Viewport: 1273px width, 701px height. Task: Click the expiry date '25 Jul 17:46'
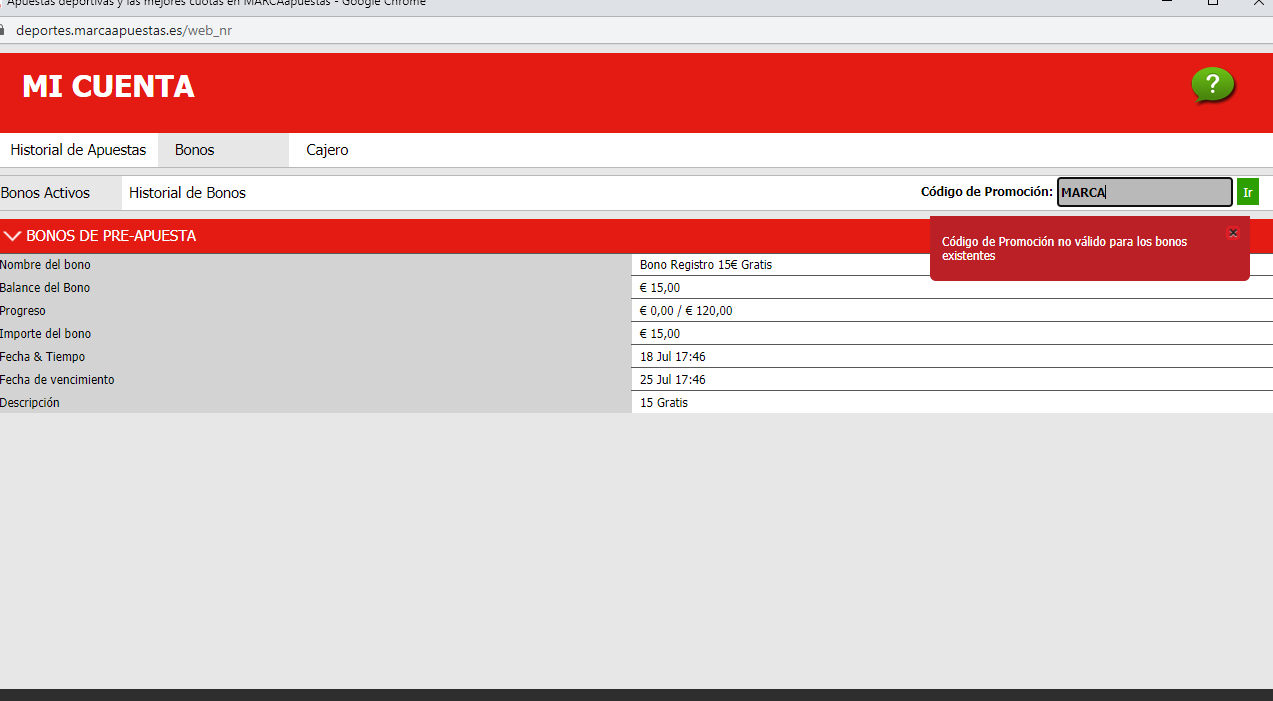[673, 380]
